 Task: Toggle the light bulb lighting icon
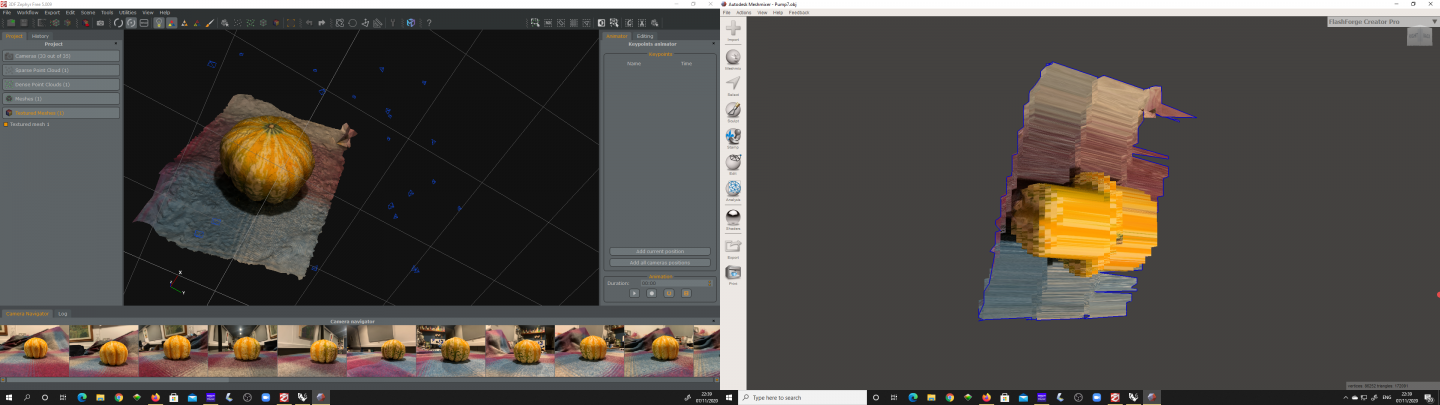(158, 23)
